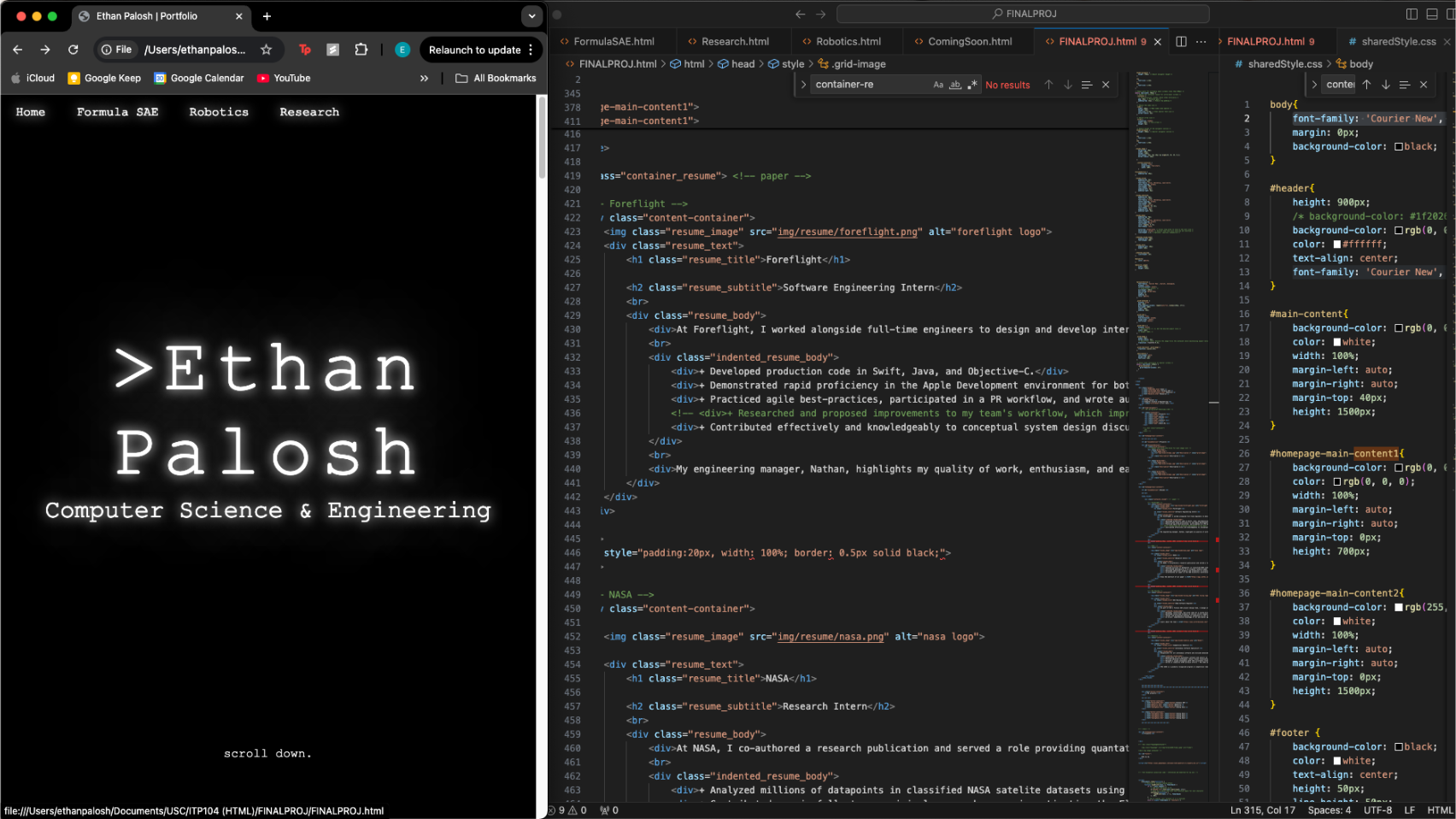Change the HTML language mode in status bar
Viewport: 1456px width, 819px height.
pos(1440,810)
